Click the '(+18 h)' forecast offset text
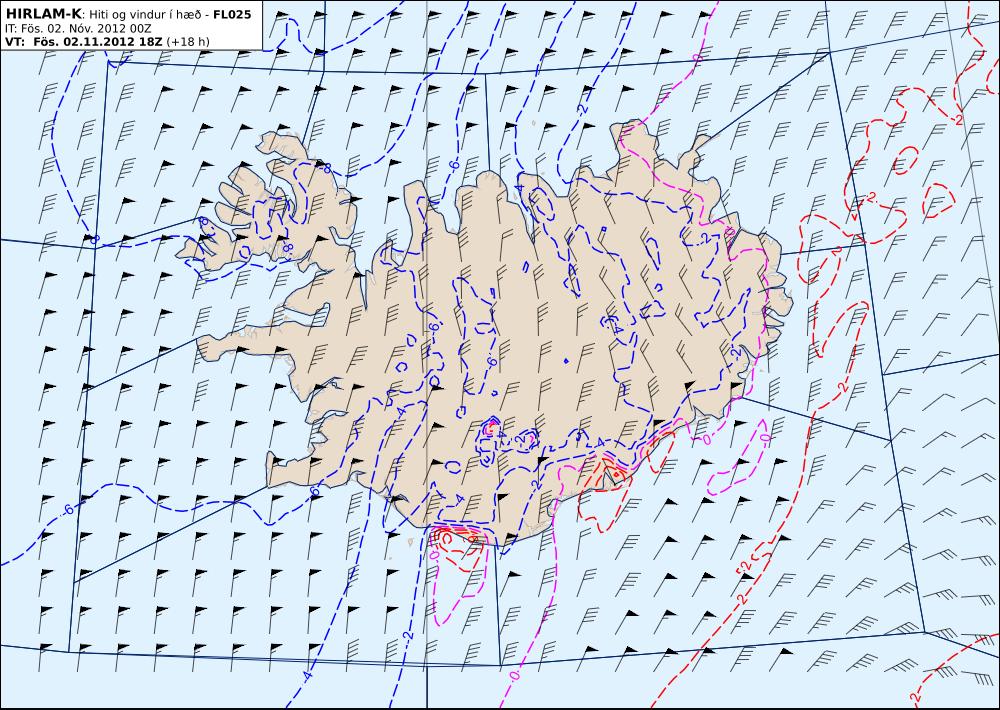 click(187, 42)
